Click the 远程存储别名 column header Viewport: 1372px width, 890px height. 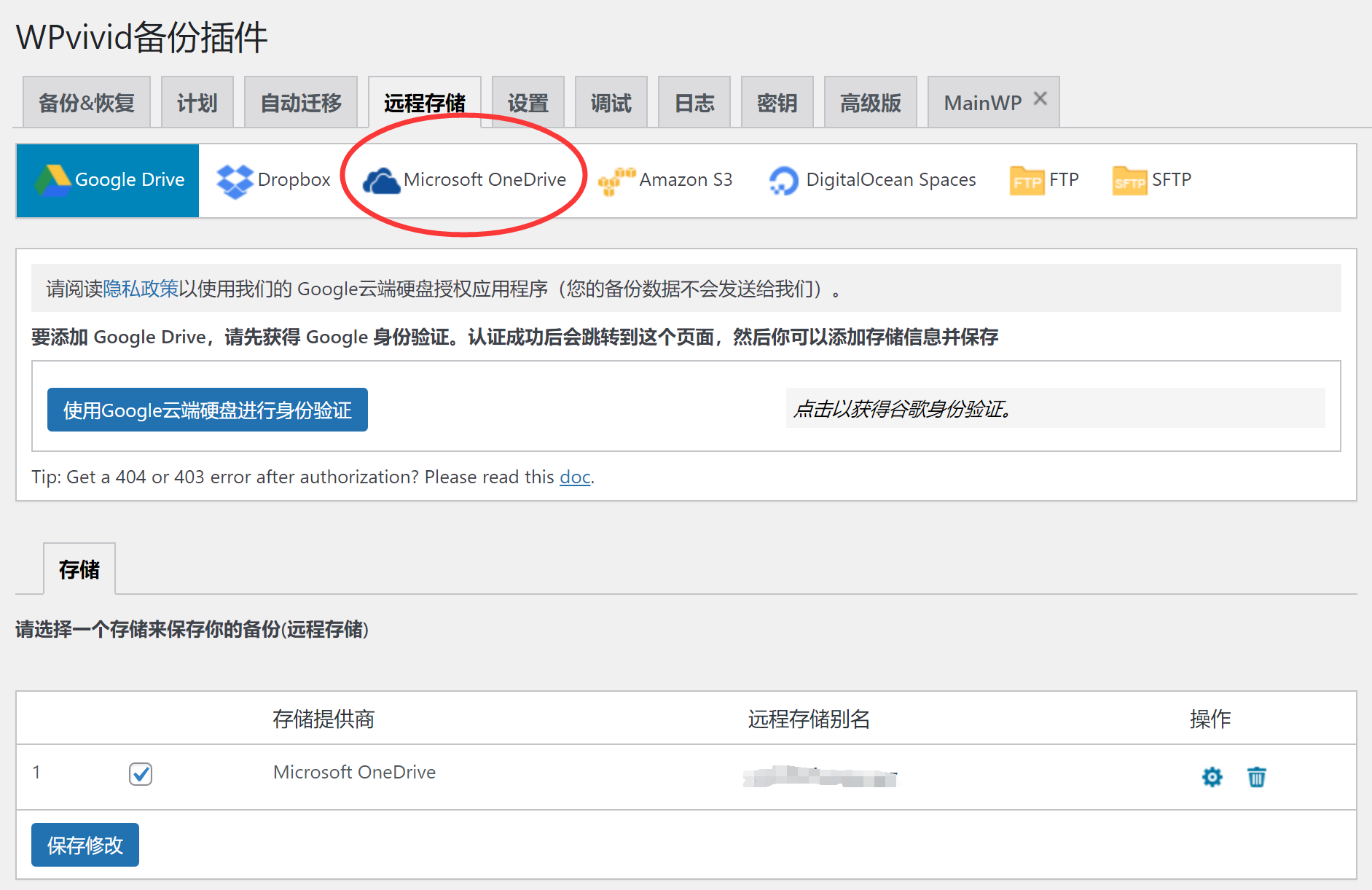click(809, 719)
